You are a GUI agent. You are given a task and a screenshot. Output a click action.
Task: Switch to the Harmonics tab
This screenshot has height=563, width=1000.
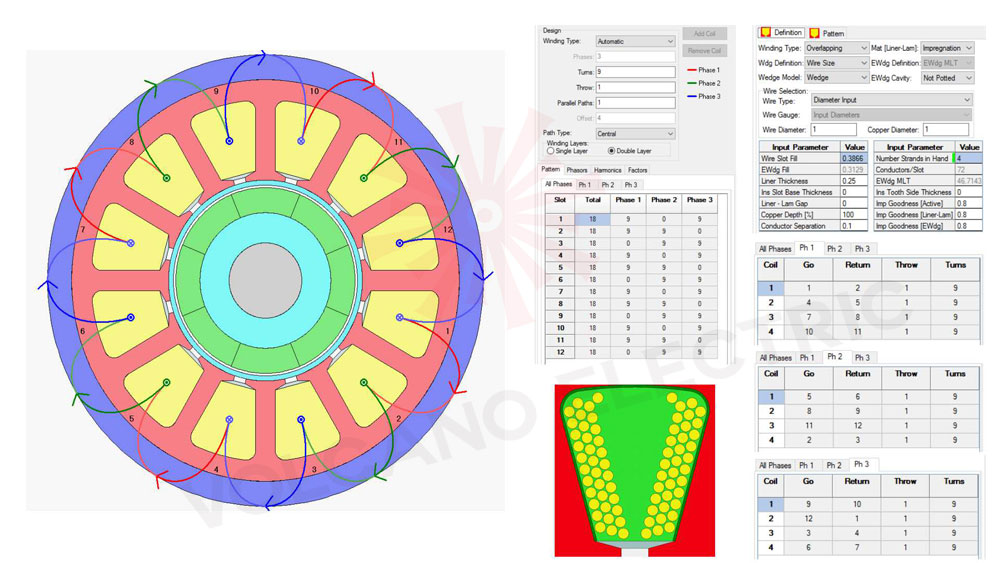[607, 170]
